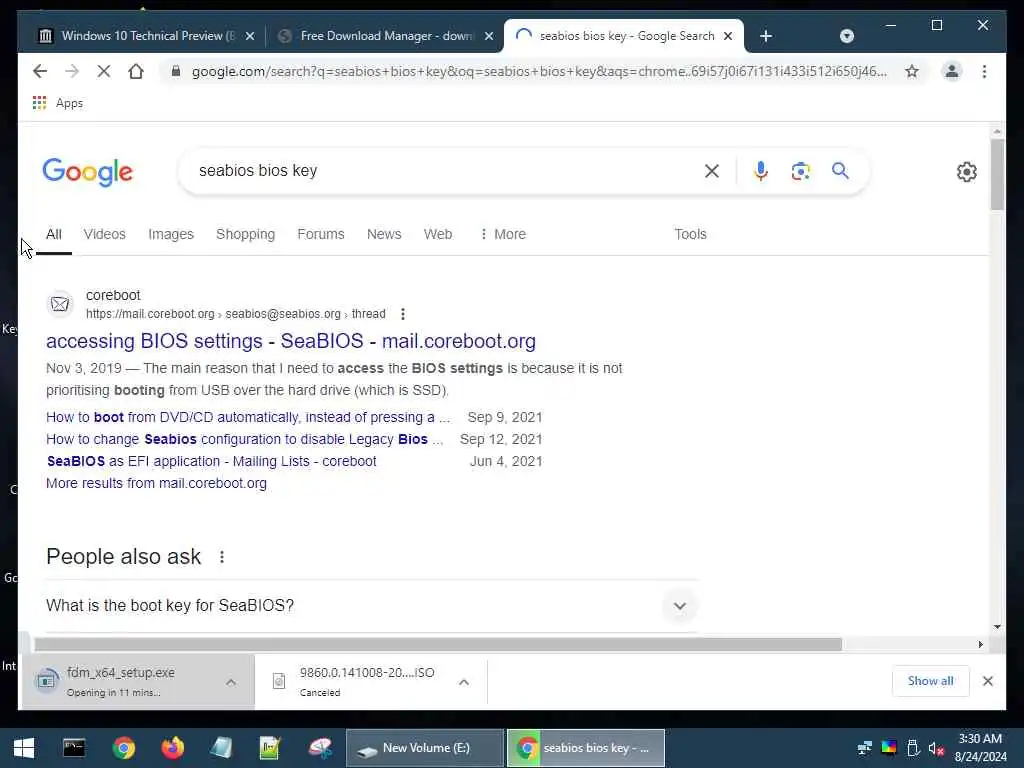Open the taskbar clock showing 3:30 AM
Image resolution: width=1024 pixels, height=768 pixels.
click(980, 748)
